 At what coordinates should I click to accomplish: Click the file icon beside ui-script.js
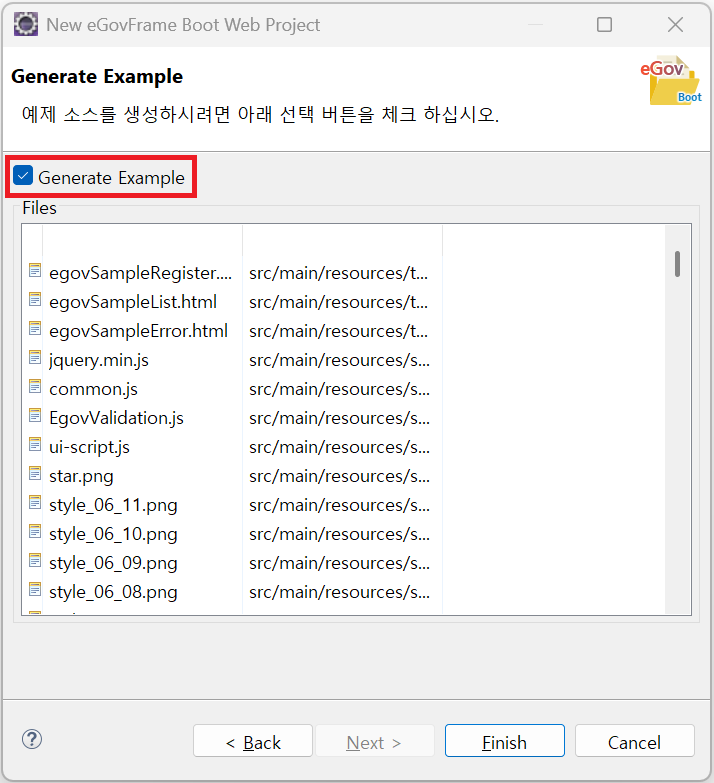point(35,444)
